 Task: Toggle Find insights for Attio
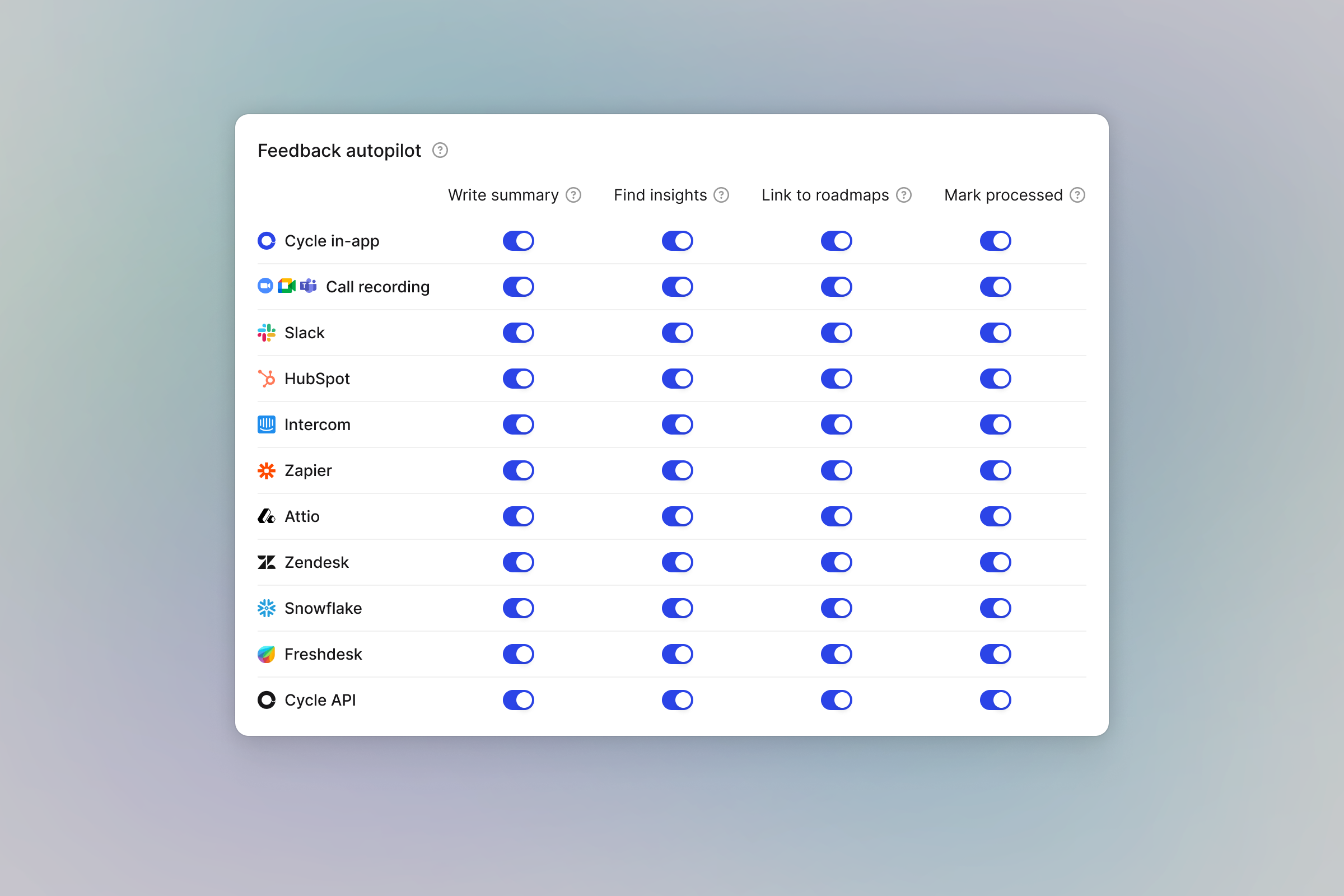678,516
